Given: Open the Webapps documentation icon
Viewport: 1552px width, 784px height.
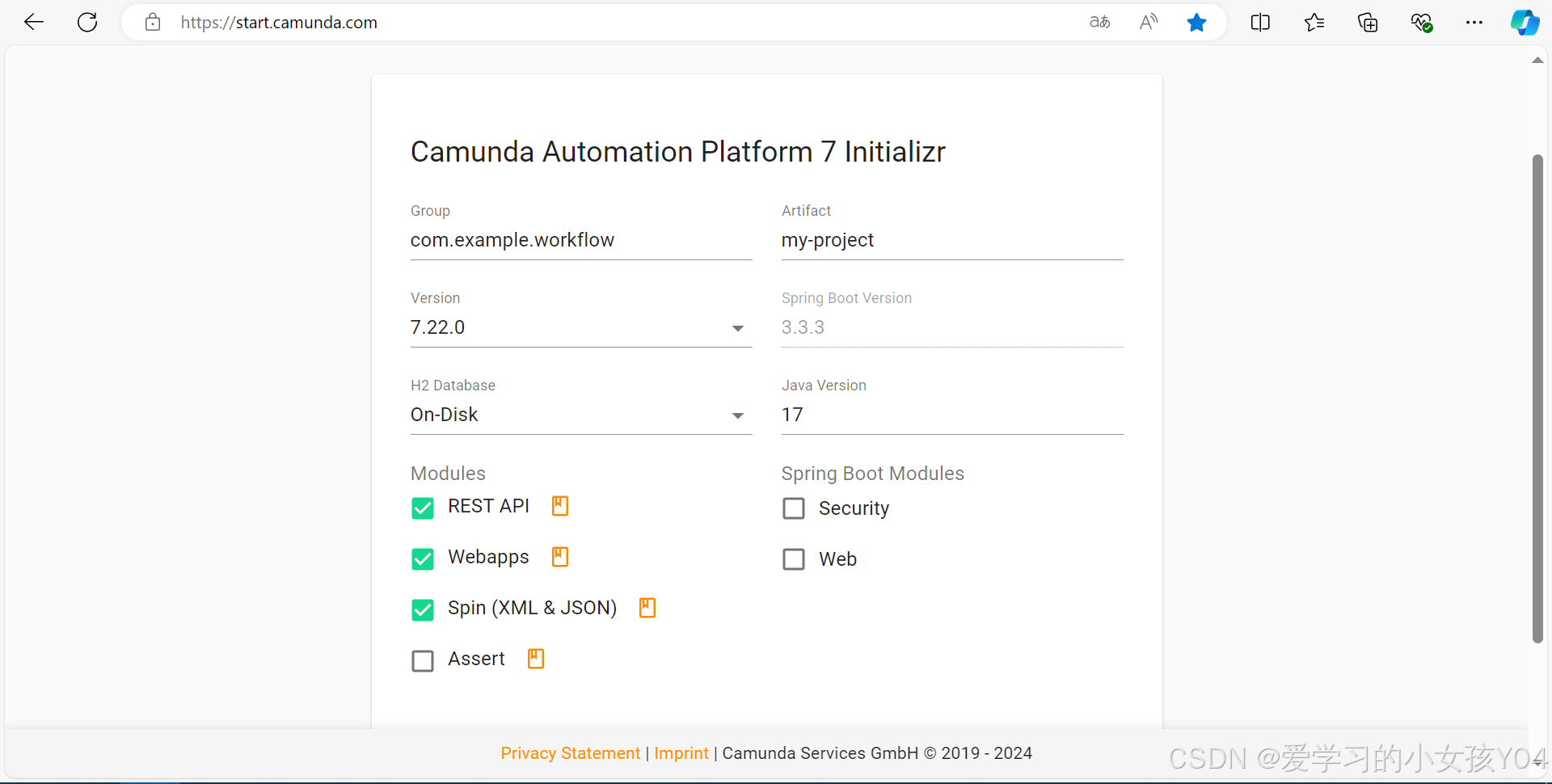Looking at the screenshot, I should coord(559,556).
